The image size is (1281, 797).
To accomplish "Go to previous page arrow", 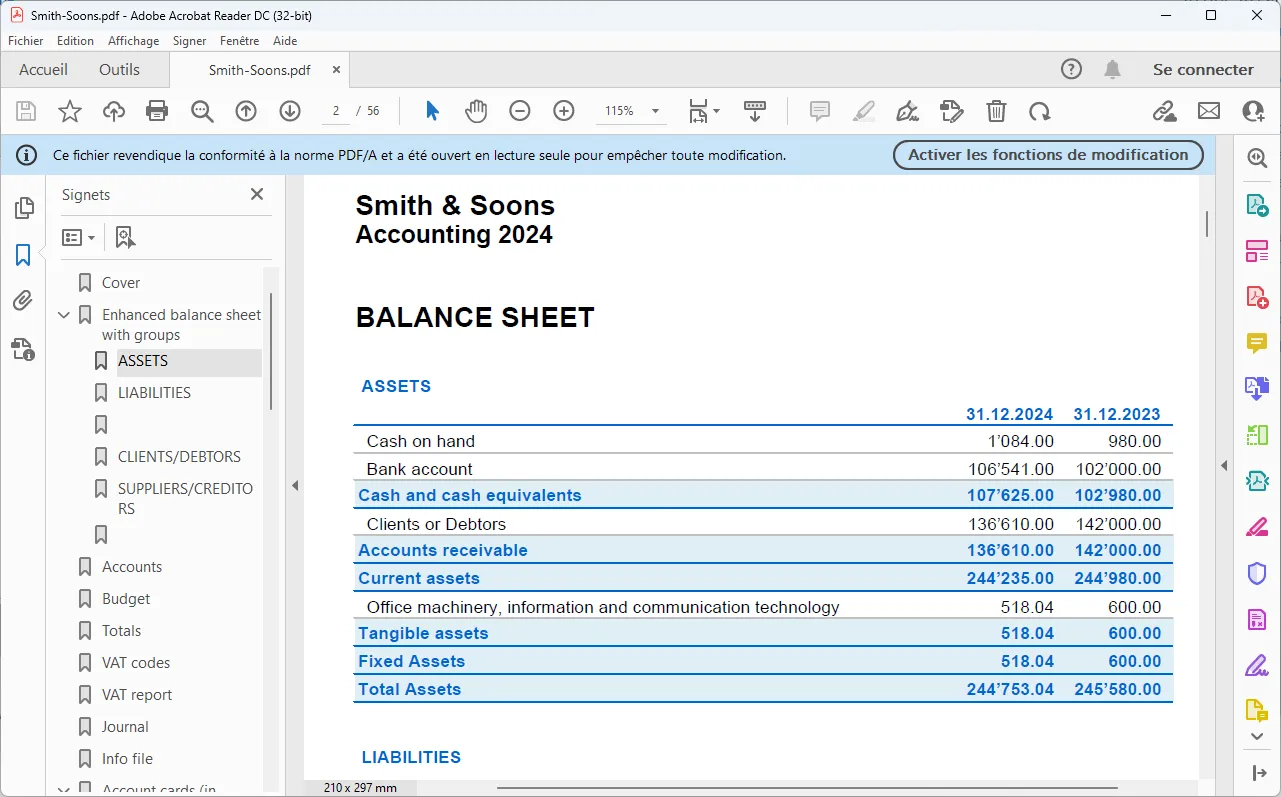I will tap(246, 111).
